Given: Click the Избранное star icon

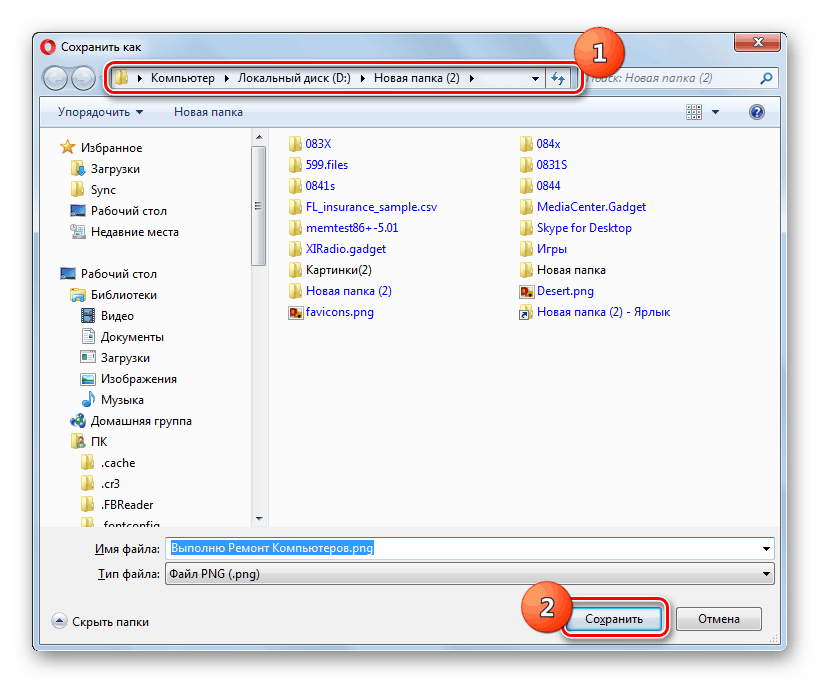Looking at the screenshot, I should 67,147.
